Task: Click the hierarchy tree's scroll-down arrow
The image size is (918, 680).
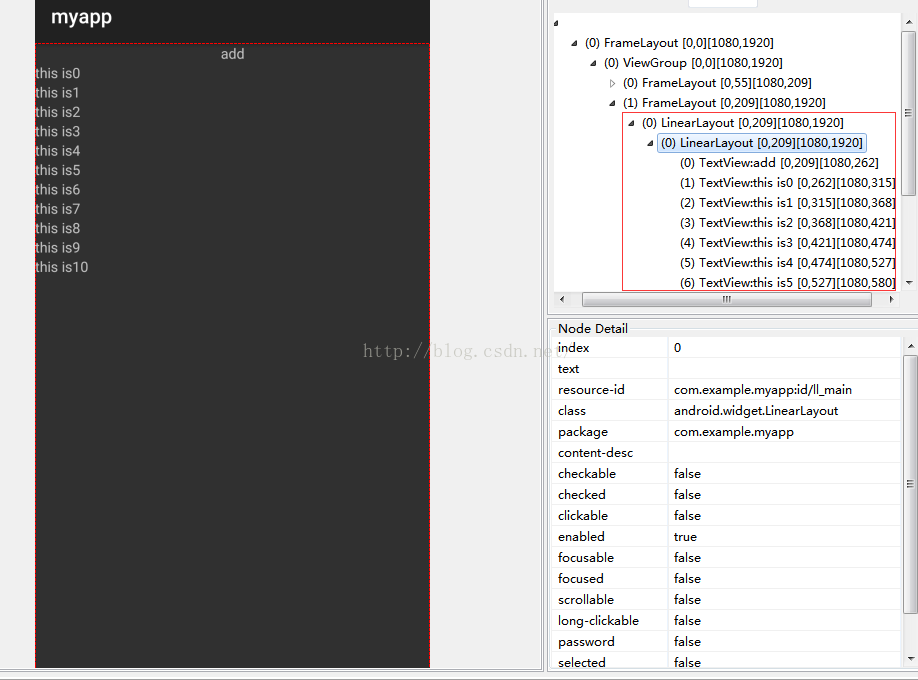Action: coord(908,284)
